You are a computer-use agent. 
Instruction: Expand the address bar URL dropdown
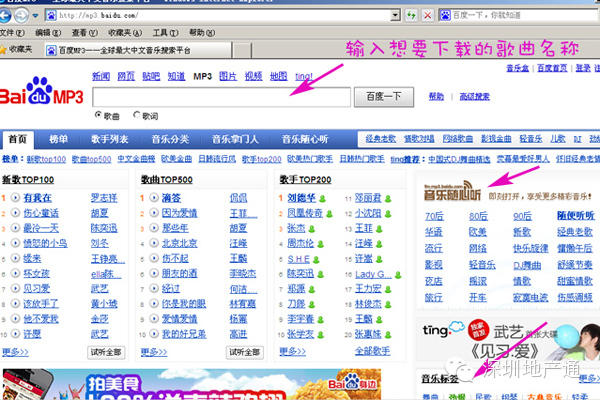click(x=395, y=15)
